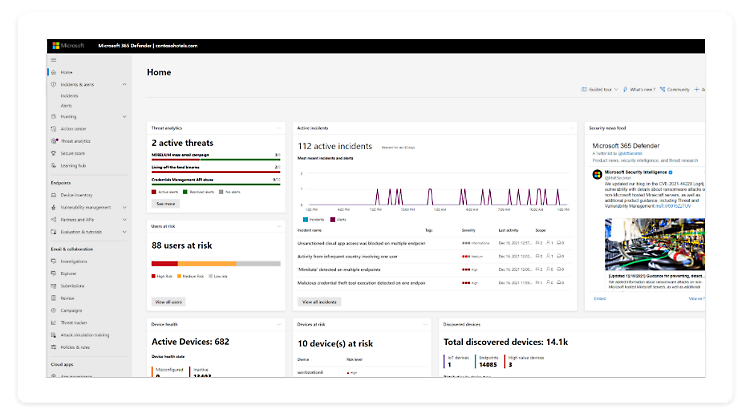This screenshot has height=416, width=750.
Task: Expand the Hunting navigation group
Action: (124, 116)
